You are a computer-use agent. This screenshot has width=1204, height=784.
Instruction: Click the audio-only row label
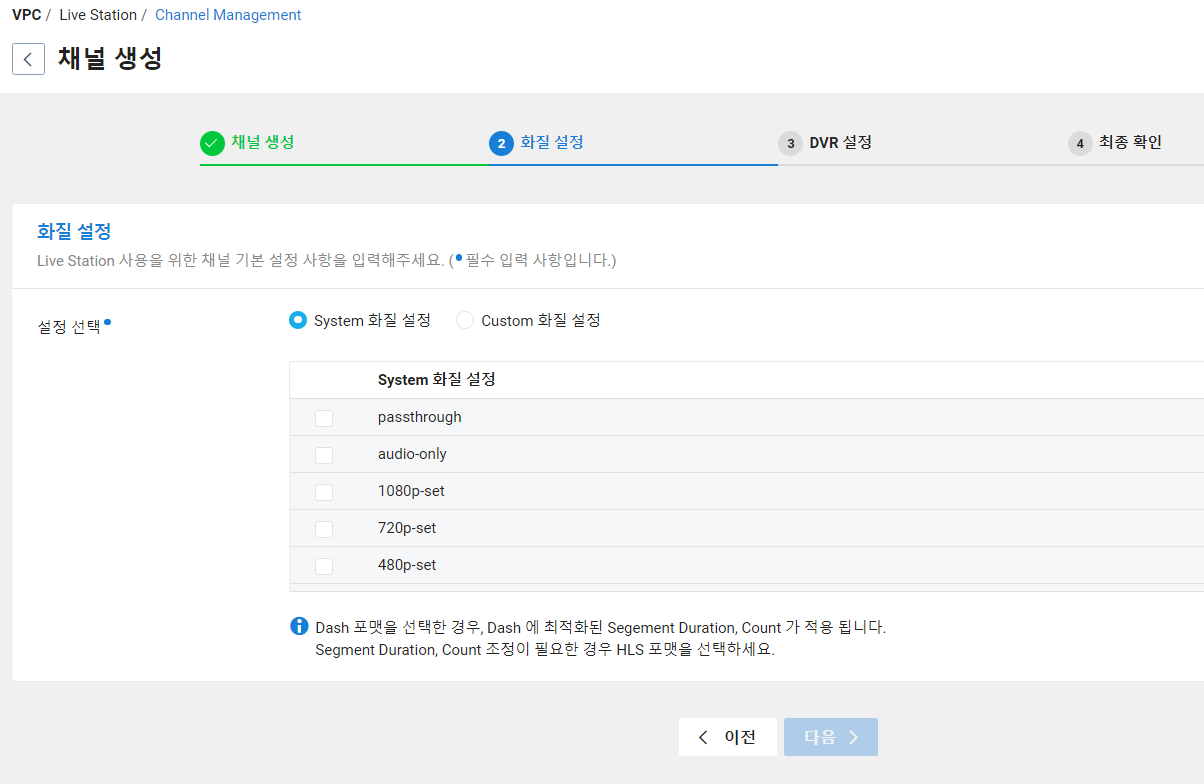click(412, 454)
